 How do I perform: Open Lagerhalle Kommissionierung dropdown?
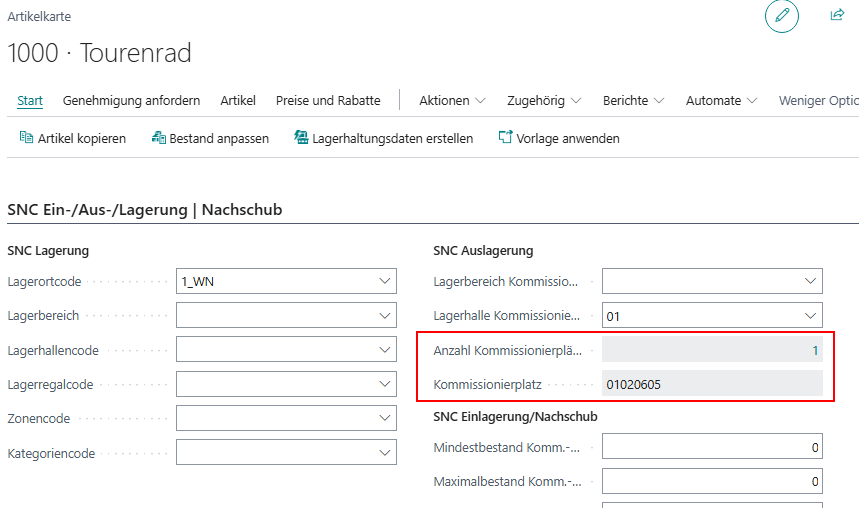point(811,316)
